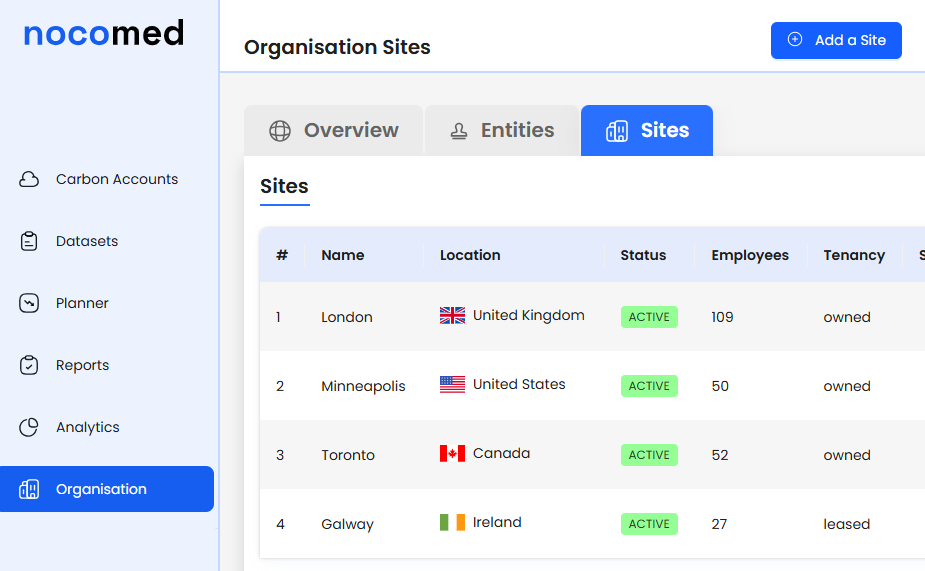
Task: Click the Canada flag icon
Action: point(452,454)
